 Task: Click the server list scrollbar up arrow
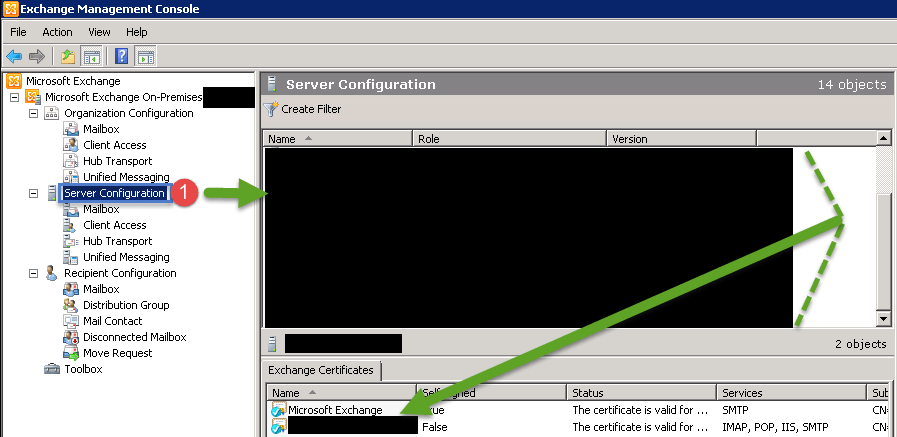[x=884, y=138]
